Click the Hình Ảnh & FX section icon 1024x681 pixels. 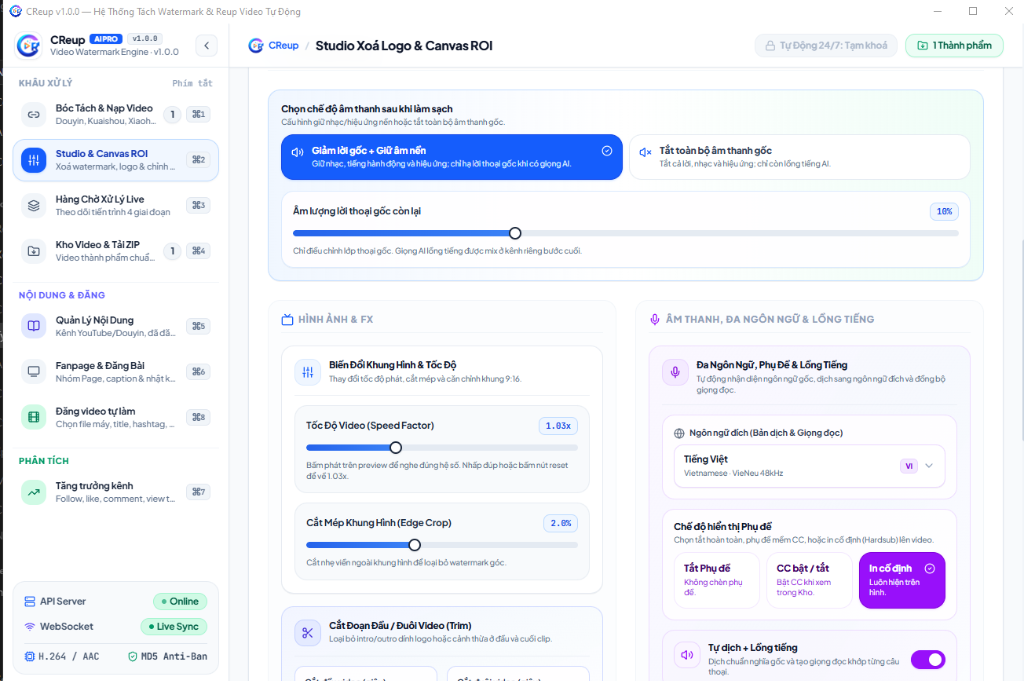pyautogui.click(x=287, y=319)
